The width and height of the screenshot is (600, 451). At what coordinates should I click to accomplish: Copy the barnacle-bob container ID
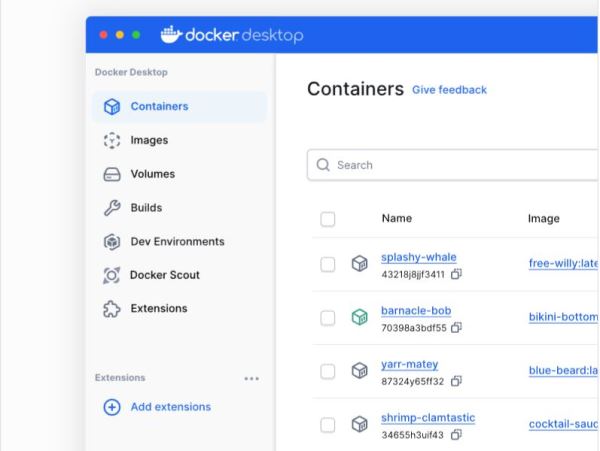click(456, 327)
